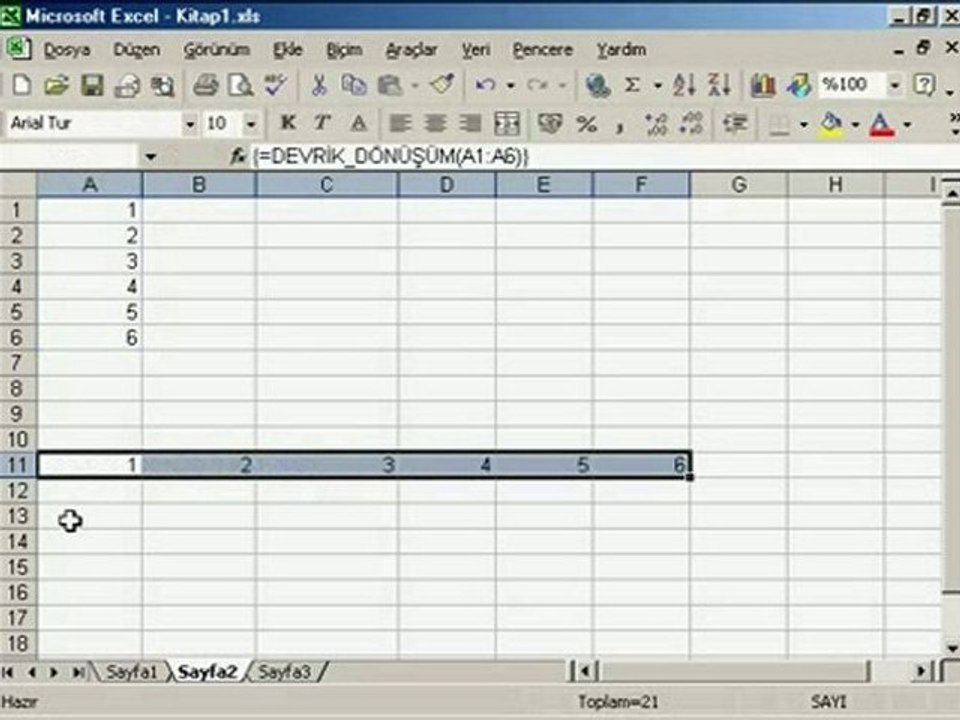
Task: Sort descending with the Z-A icon
Action: click(719, 85)
